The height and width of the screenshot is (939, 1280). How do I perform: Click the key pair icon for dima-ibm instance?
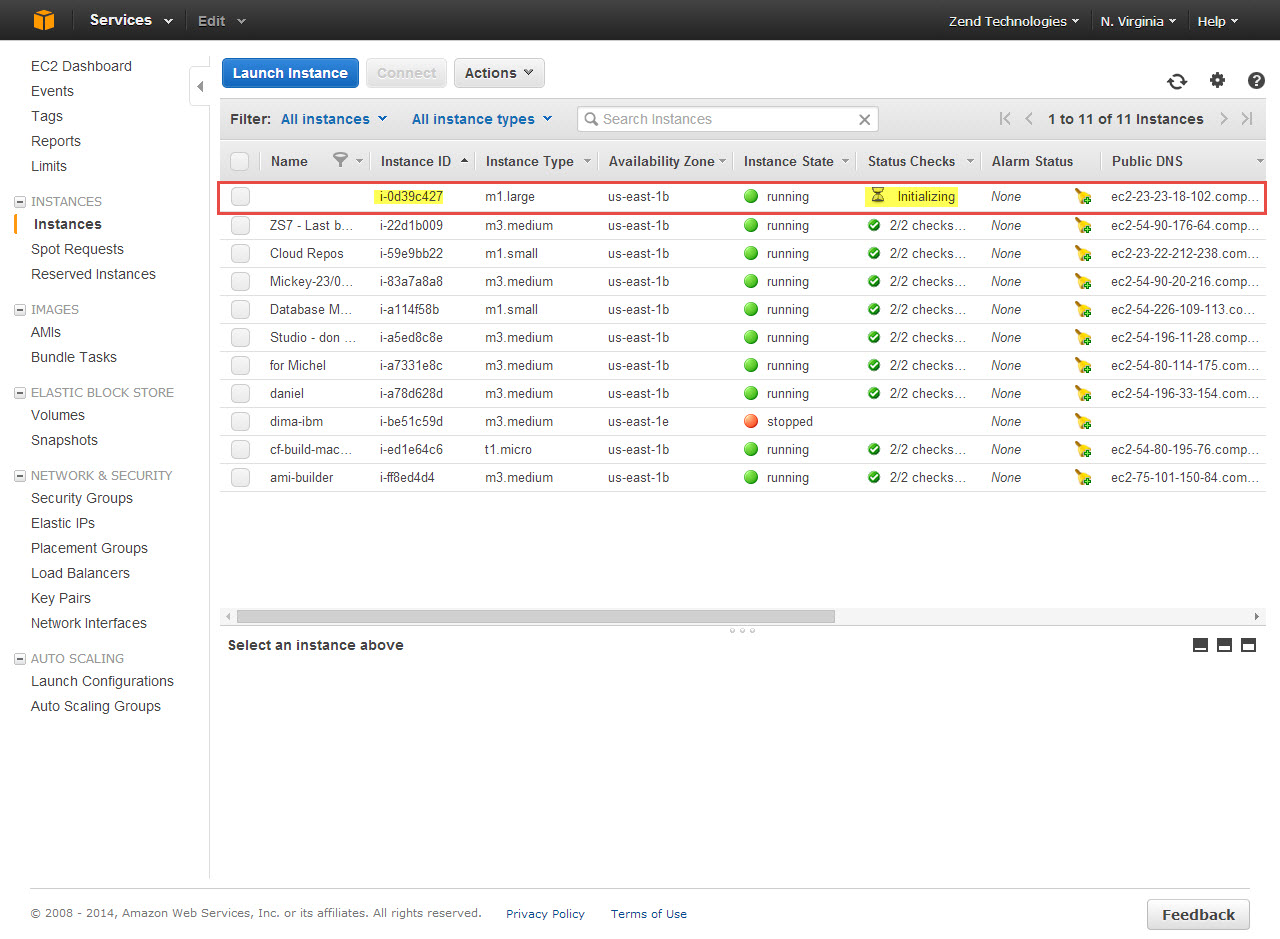coord(1083,421)
